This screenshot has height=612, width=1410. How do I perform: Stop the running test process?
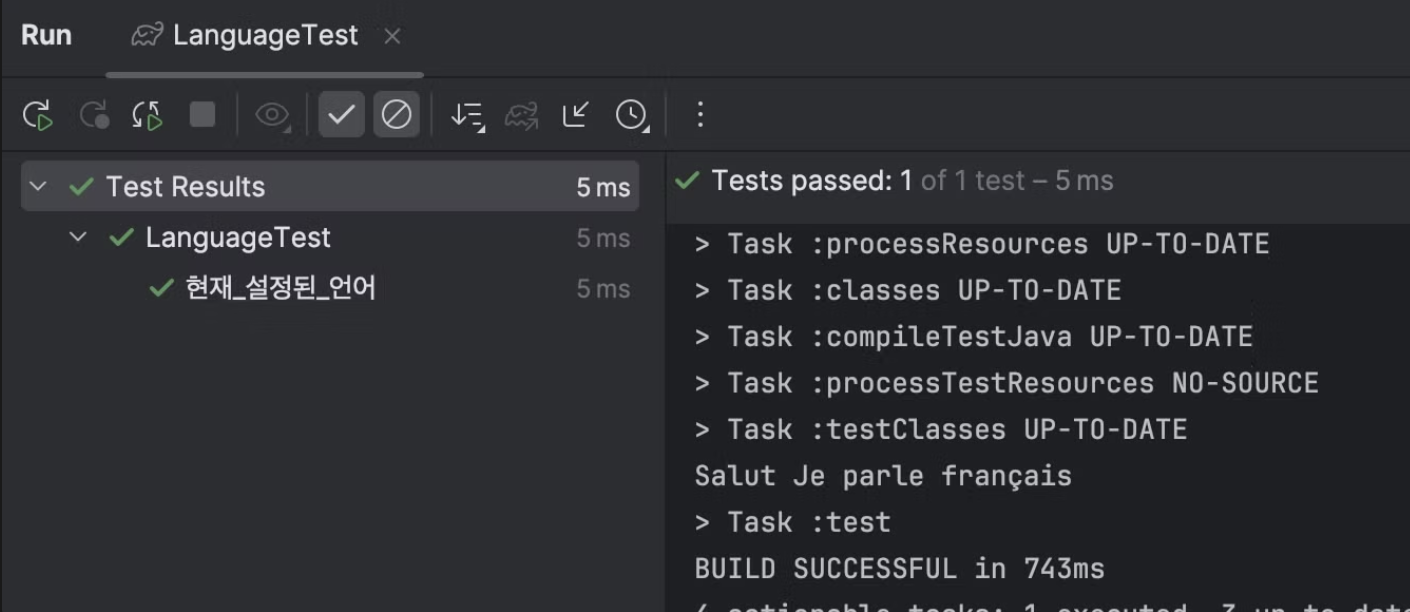[203, 115]
